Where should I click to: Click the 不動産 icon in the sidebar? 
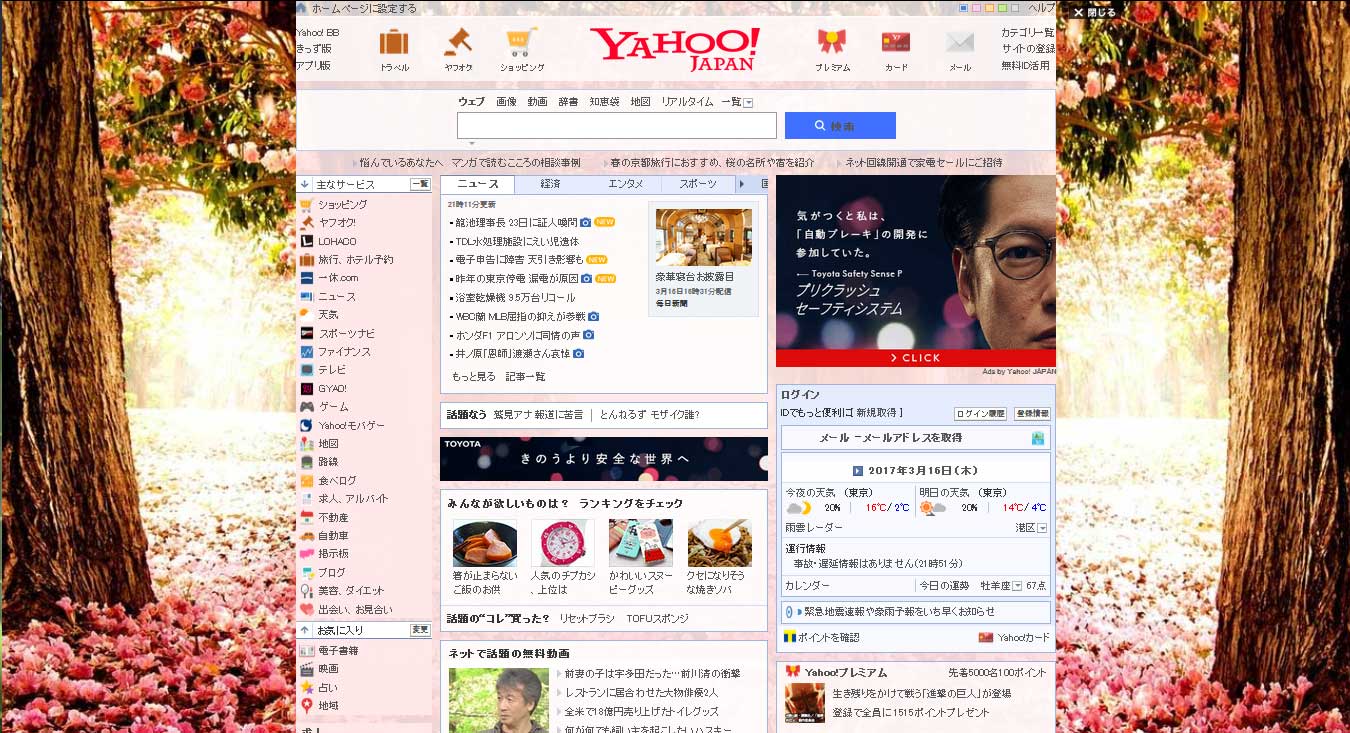pos(307,518)
